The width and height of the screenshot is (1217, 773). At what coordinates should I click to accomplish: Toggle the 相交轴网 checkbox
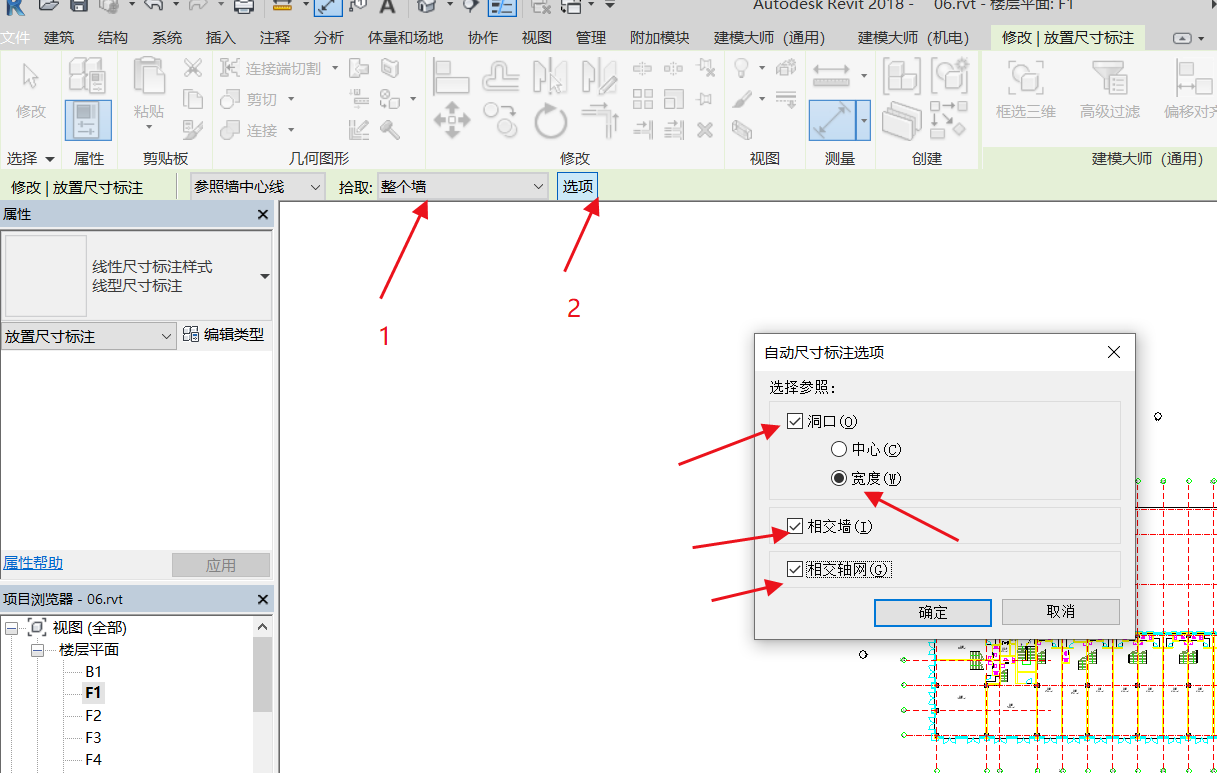coord(796,569)
